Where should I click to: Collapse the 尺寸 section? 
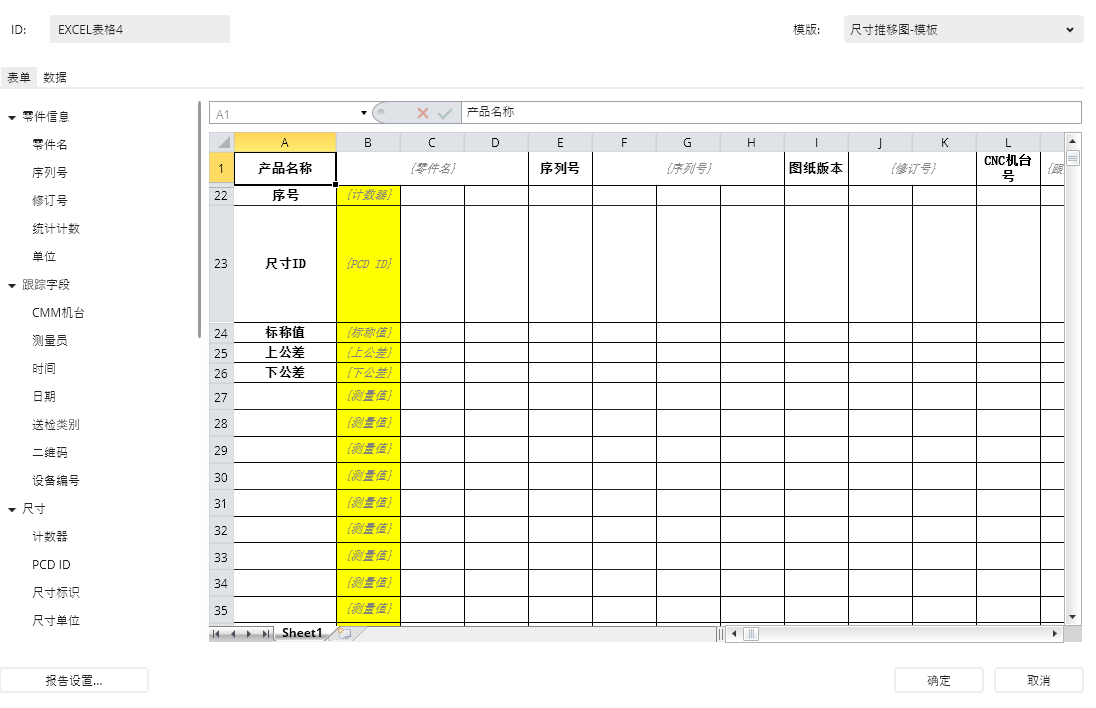[x=11, y=508]
